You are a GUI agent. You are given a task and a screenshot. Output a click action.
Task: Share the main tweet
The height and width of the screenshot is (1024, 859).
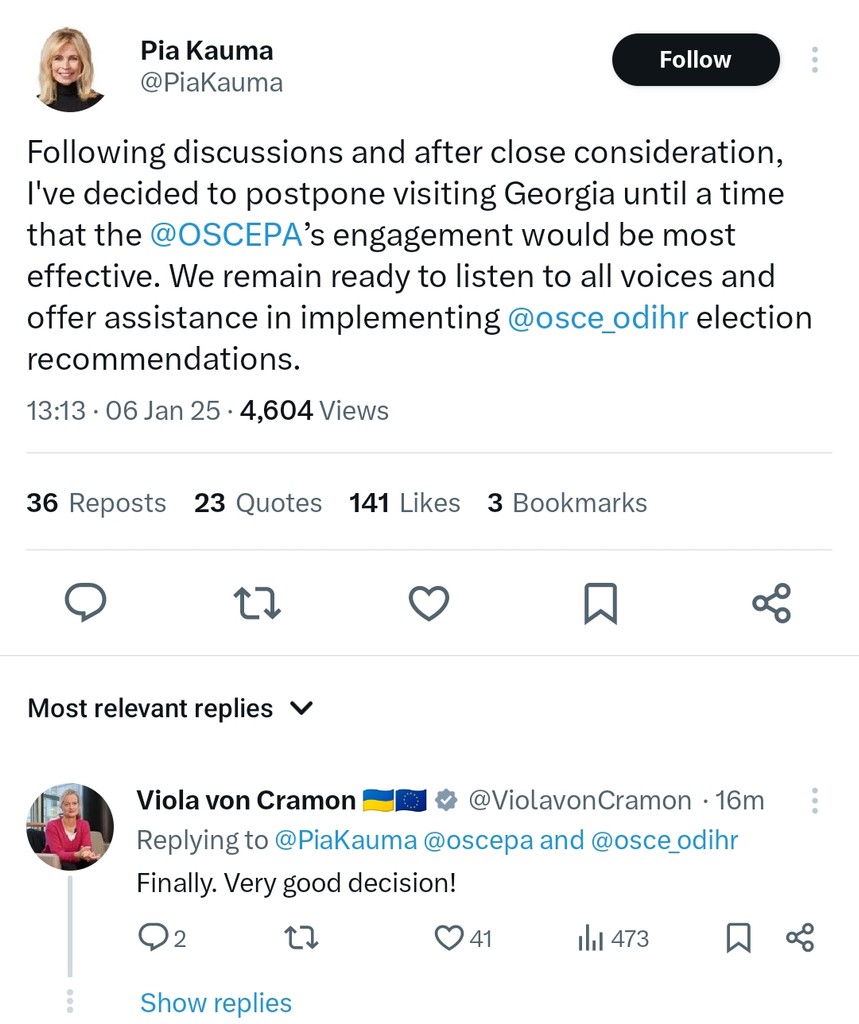point(771,603)
